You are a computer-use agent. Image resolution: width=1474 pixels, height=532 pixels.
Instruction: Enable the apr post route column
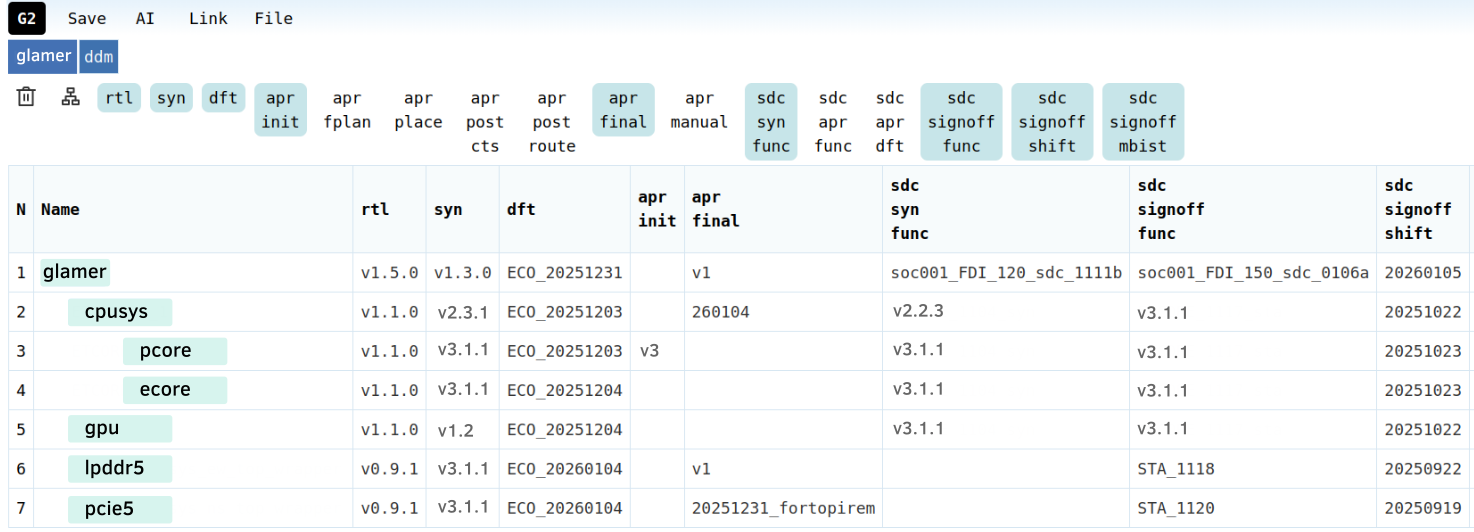pyautogui.click(x=551, y=122)
